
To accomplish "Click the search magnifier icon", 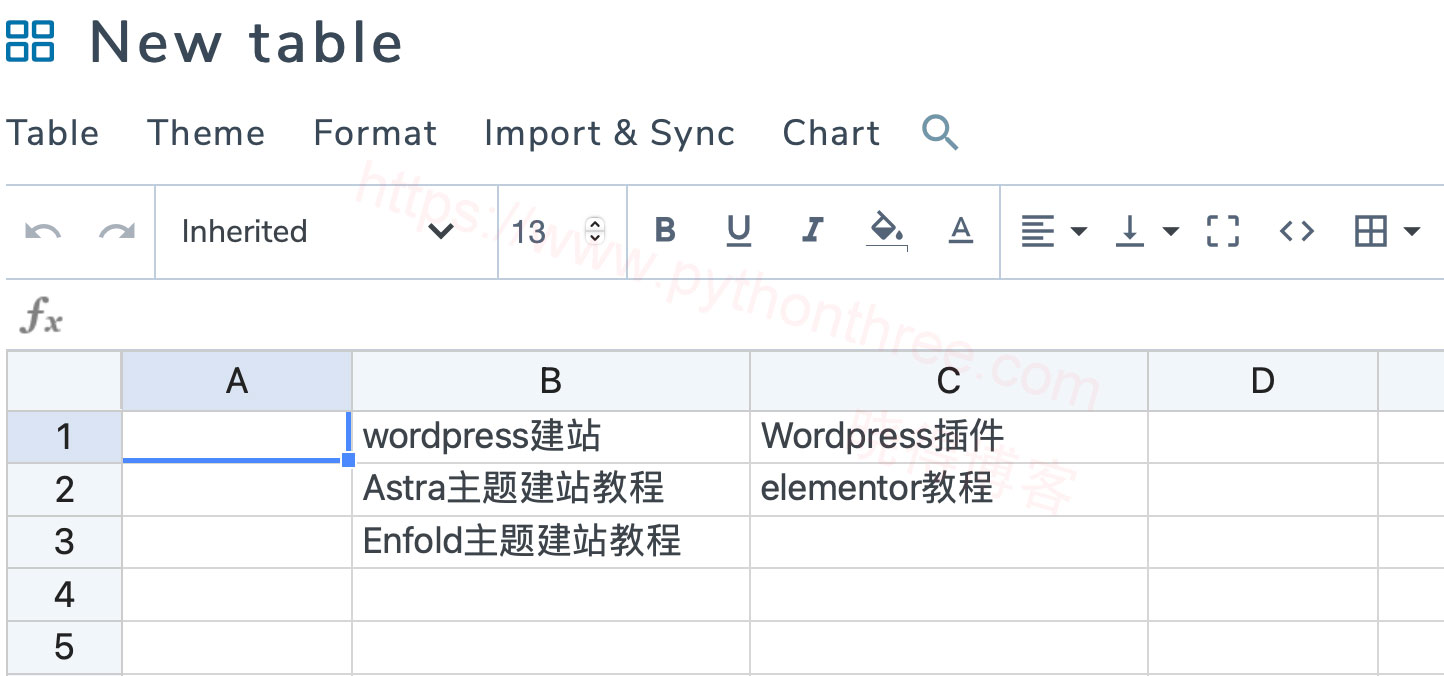I will click(940, 132).
